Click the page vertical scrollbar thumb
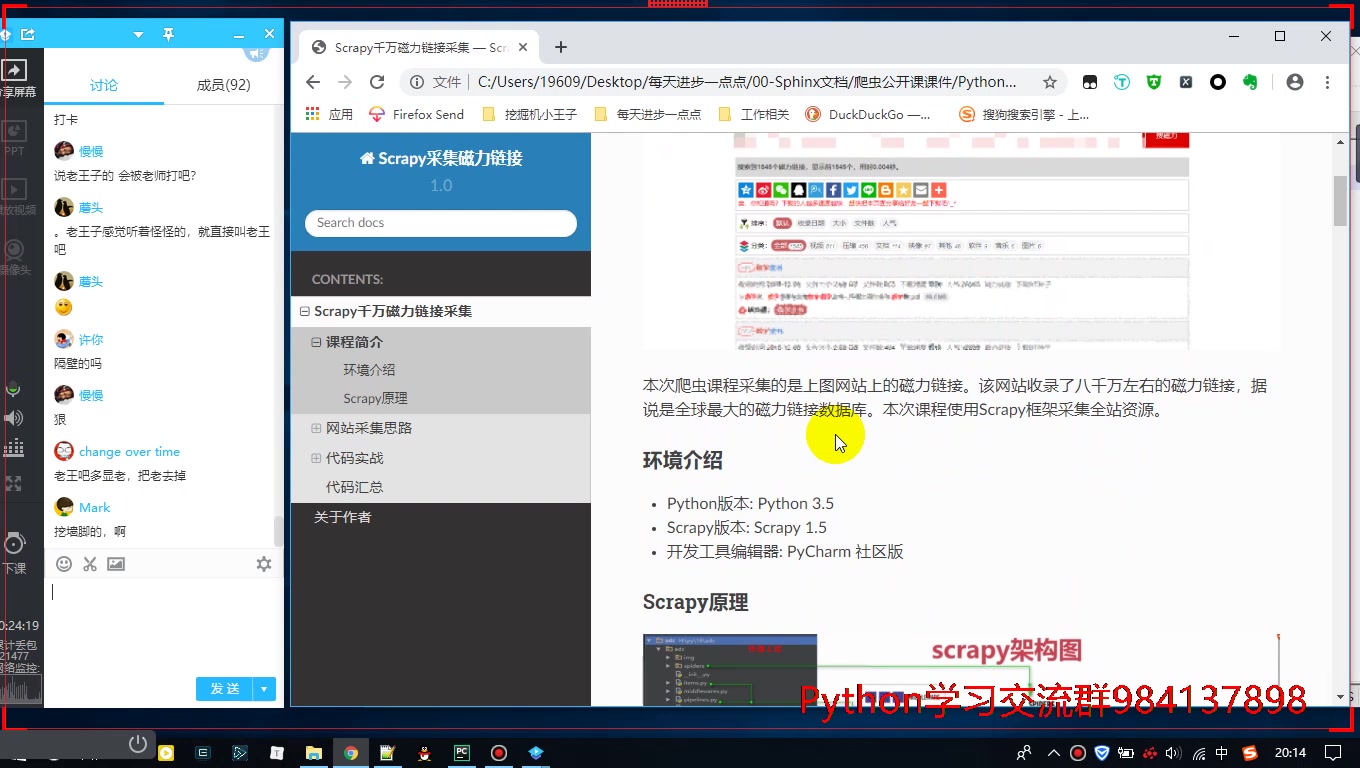 [x=1340, y=201]
